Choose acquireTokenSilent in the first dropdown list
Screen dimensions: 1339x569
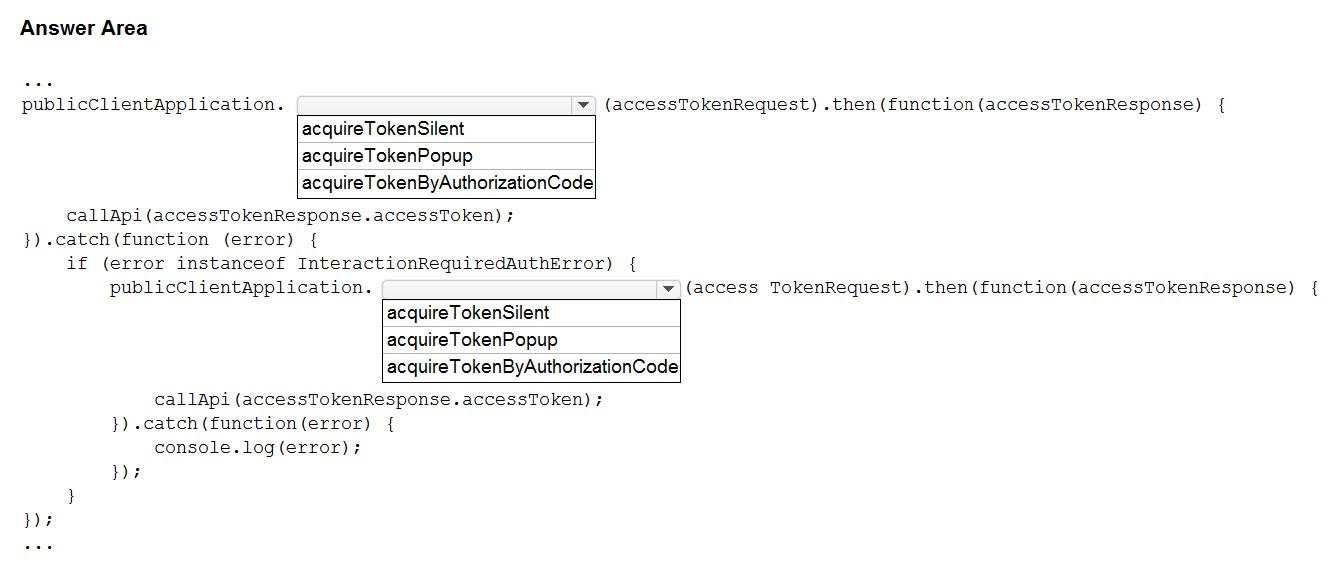pos(446,129)
